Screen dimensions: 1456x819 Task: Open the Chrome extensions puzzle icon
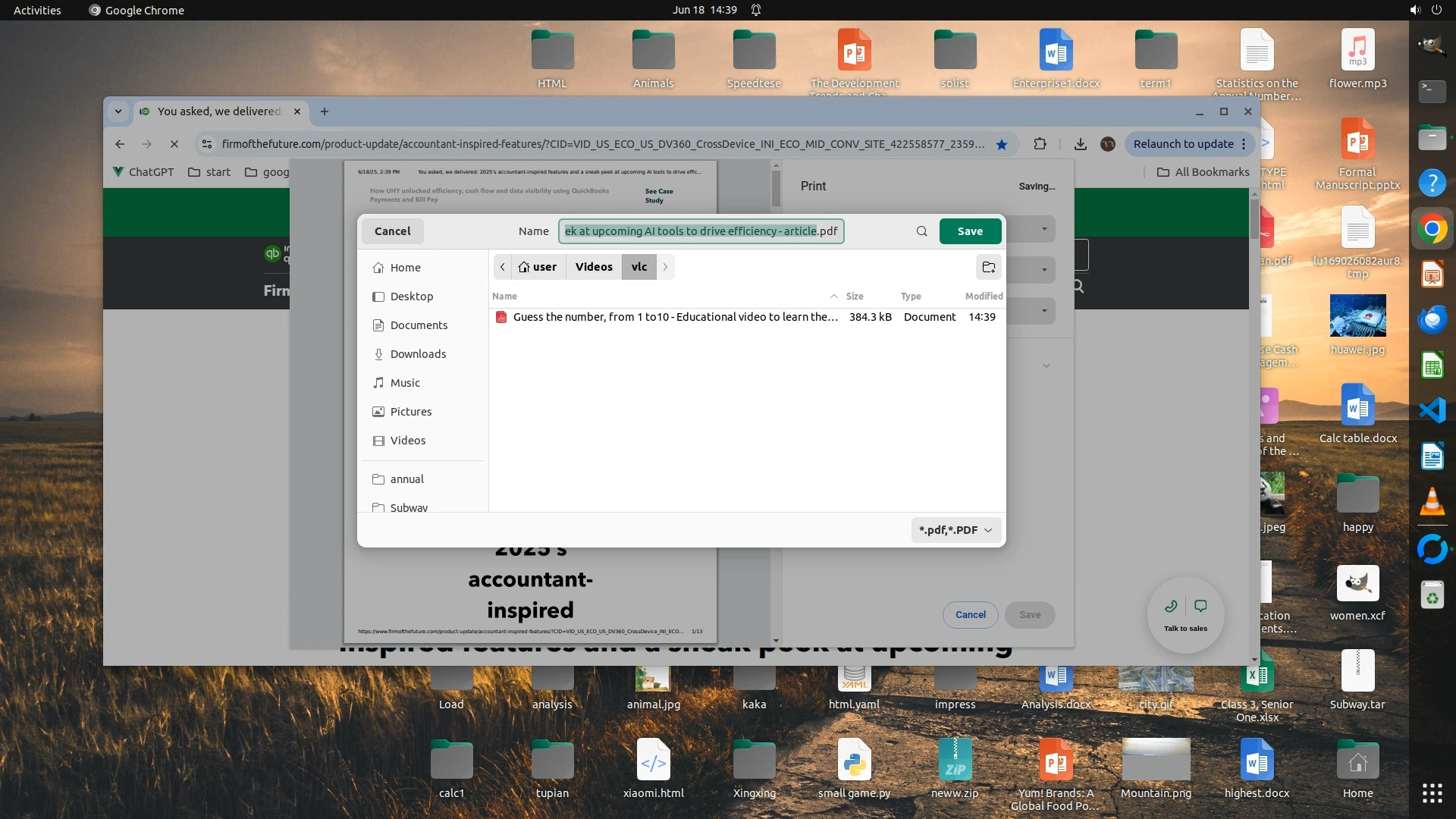tap(1040, 144)
